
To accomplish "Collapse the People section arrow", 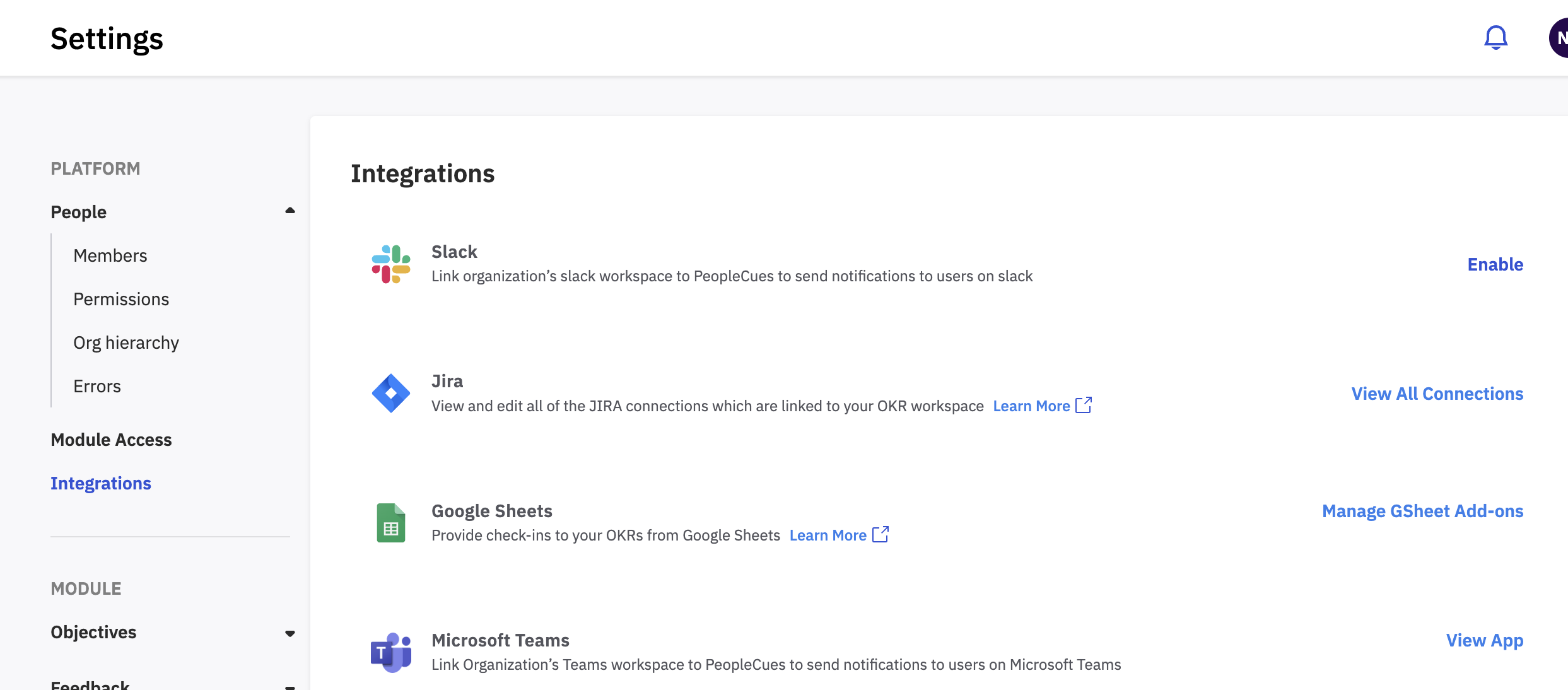I will point(290,211).
